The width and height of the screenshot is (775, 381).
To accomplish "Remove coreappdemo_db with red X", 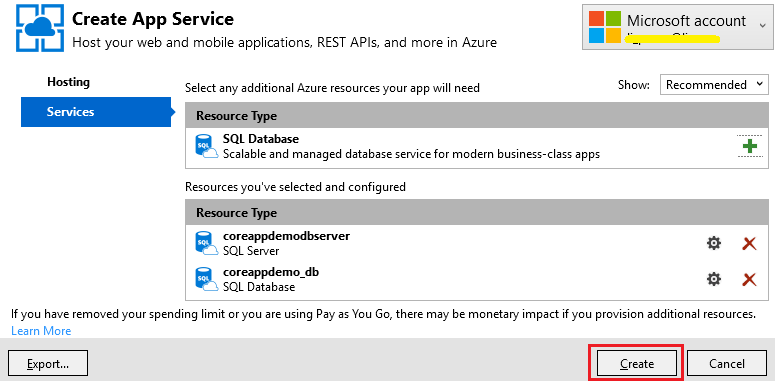I will pyautogui.click(x=749, y=279).
